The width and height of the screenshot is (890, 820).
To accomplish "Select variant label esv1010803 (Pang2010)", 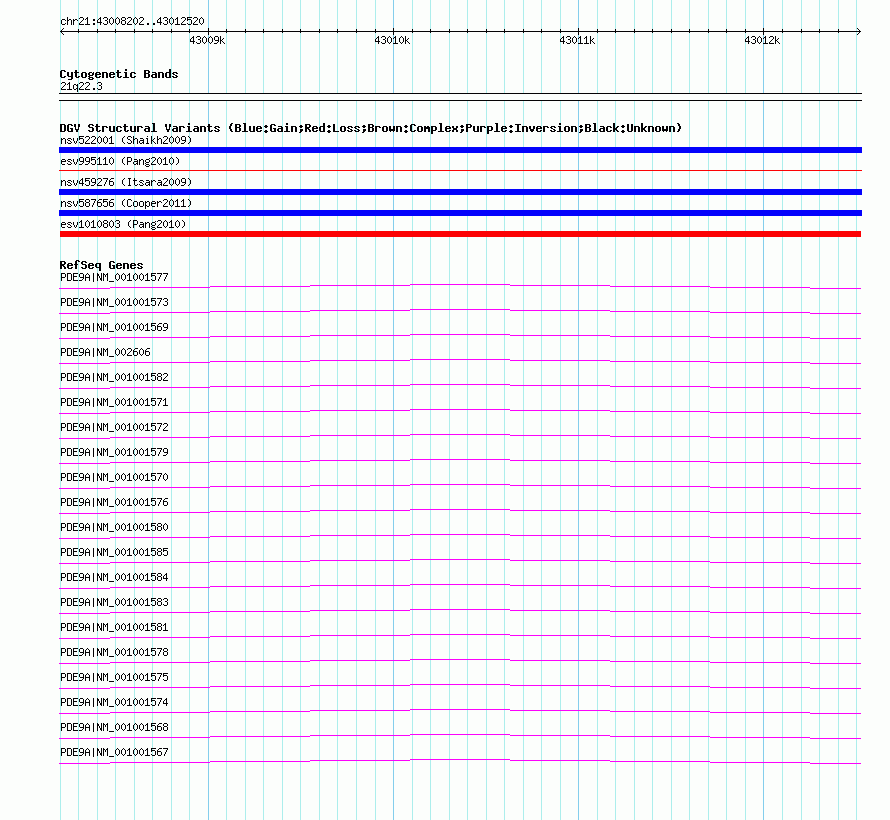I will pos(123,224).
